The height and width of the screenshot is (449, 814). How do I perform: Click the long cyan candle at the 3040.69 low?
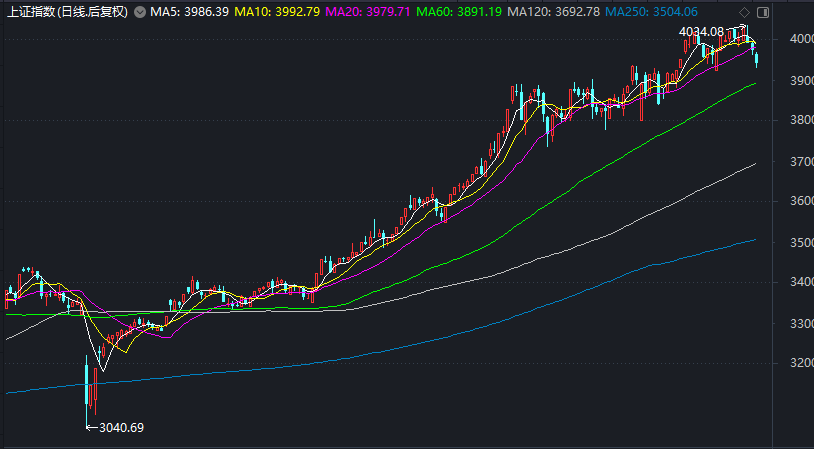click(x=88, y=385)
